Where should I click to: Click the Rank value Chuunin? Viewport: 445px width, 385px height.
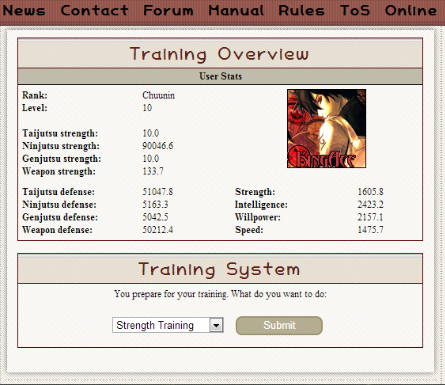point(158,95)
